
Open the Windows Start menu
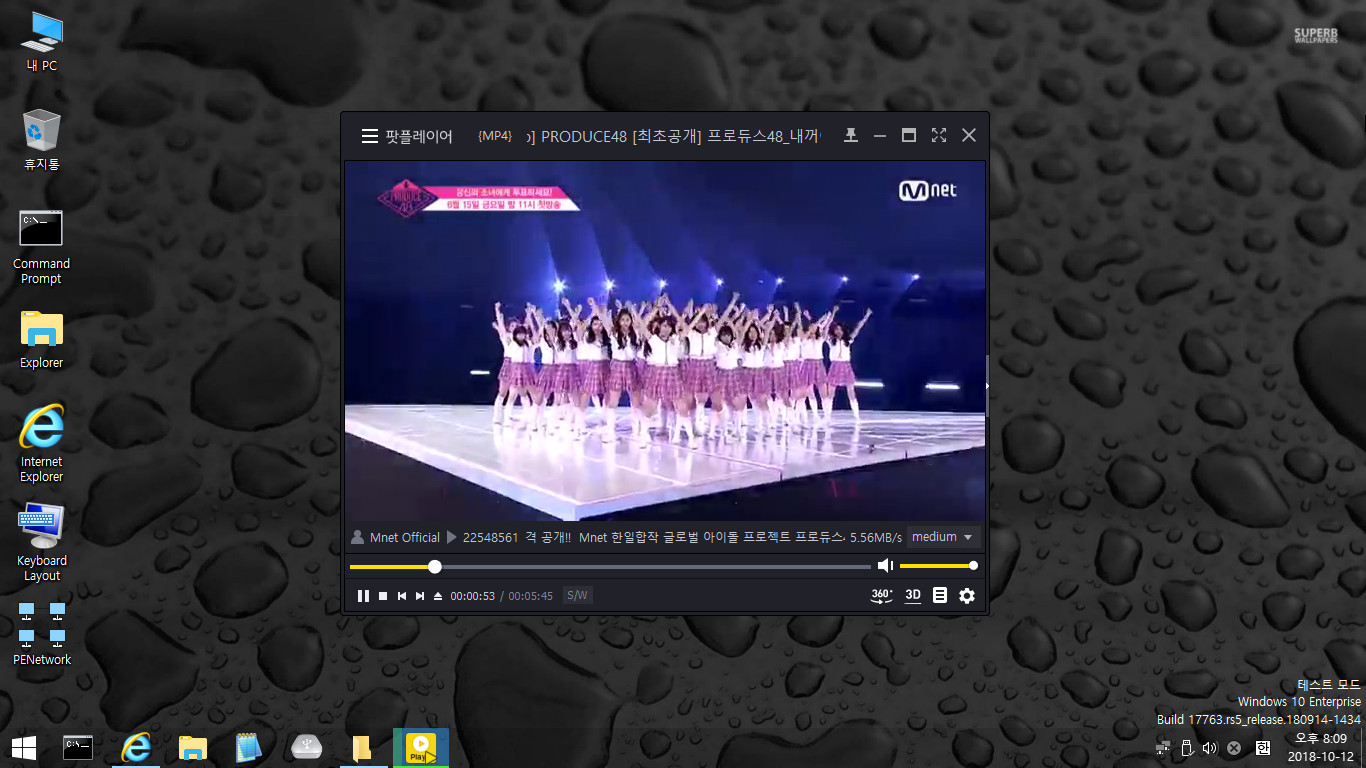tap(24, 747)
